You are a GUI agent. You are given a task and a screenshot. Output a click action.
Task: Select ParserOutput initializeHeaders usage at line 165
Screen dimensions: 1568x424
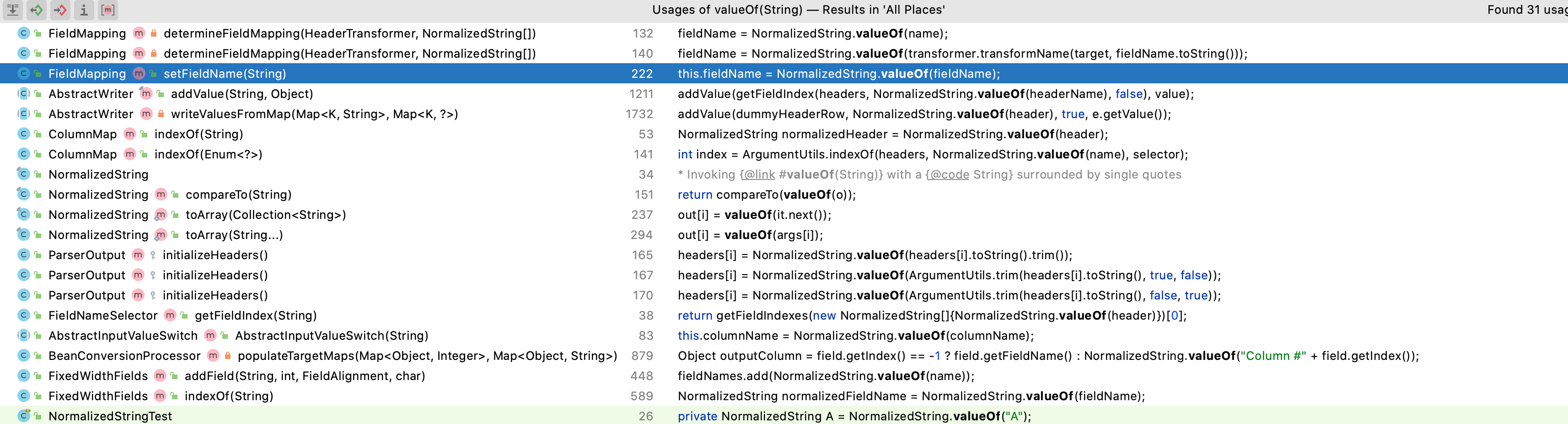784,255
